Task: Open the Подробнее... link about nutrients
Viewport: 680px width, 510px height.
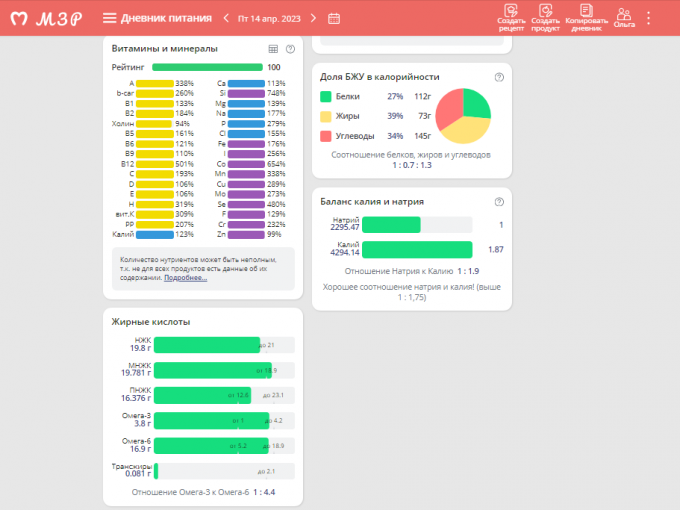Action: (x=185, y=277)
